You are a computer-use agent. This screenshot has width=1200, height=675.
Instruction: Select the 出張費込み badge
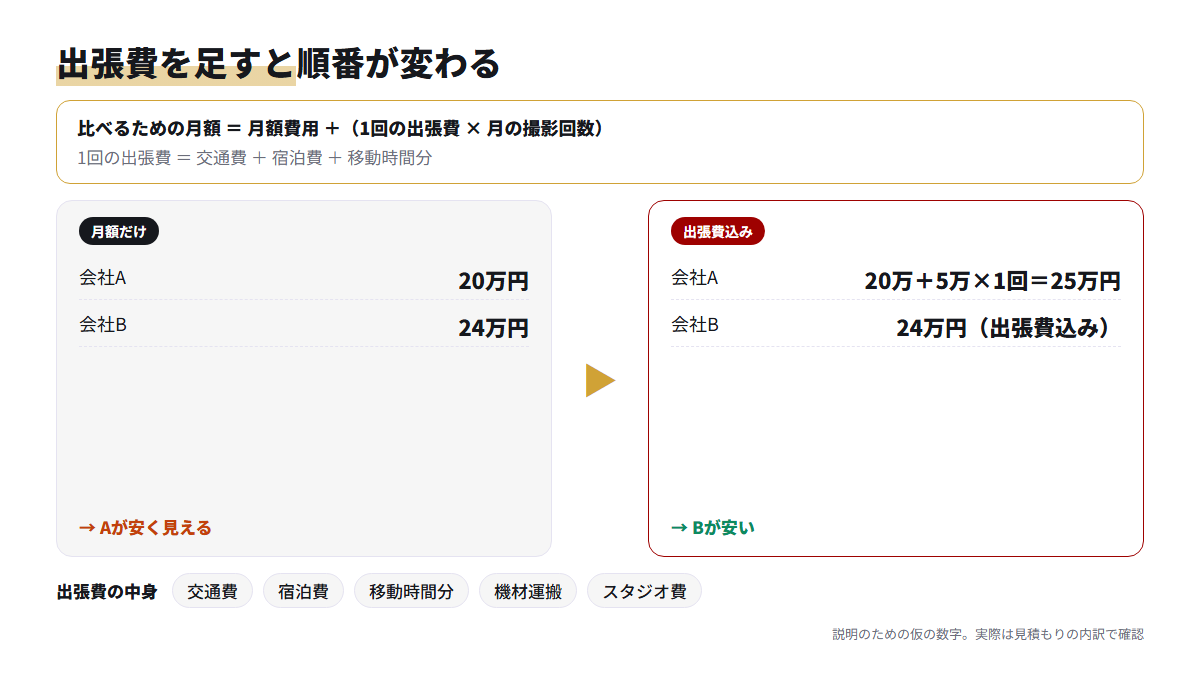click(x=718, y=231)
